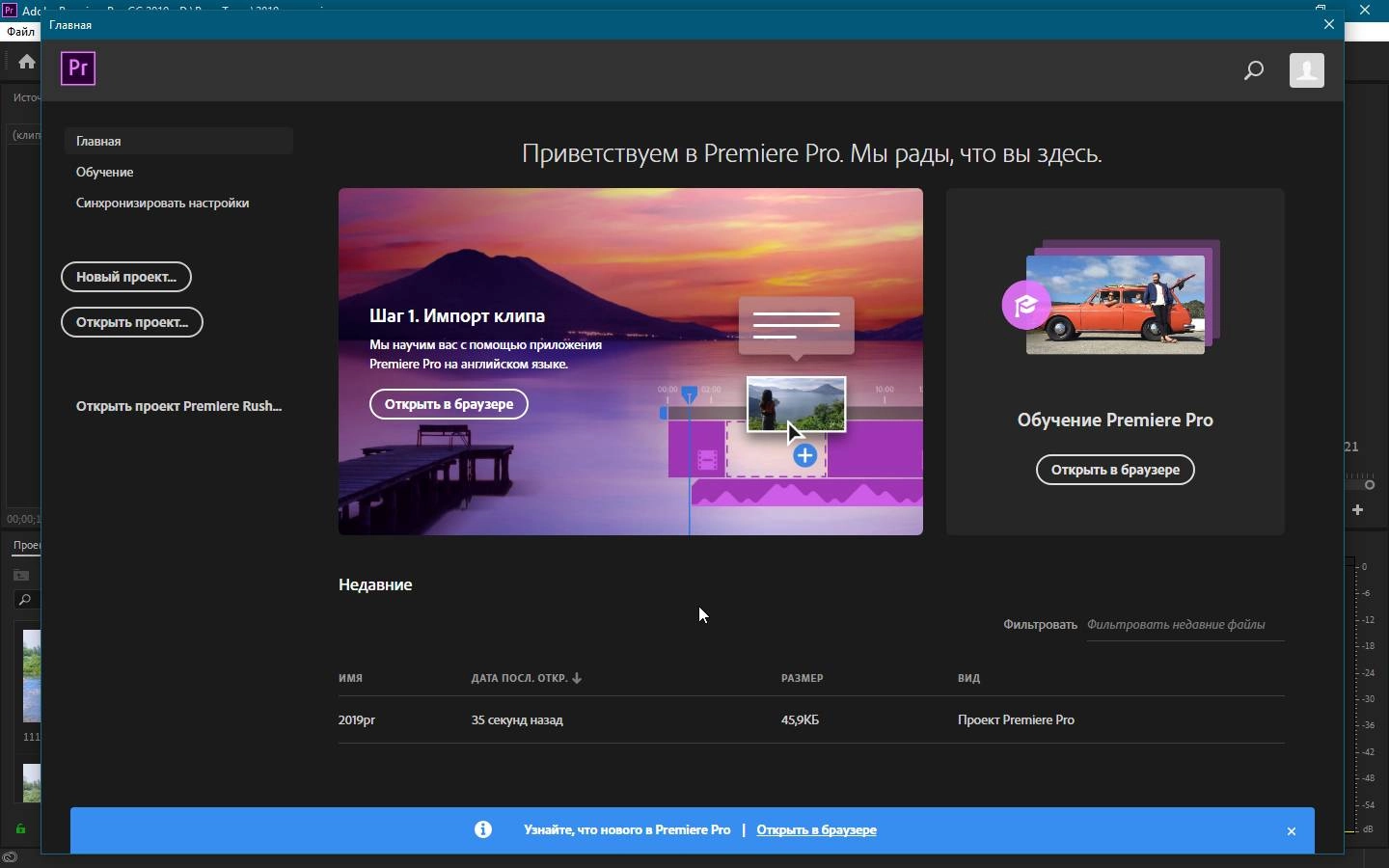Open the banner's Открыть в браузере link

[817, 829]
